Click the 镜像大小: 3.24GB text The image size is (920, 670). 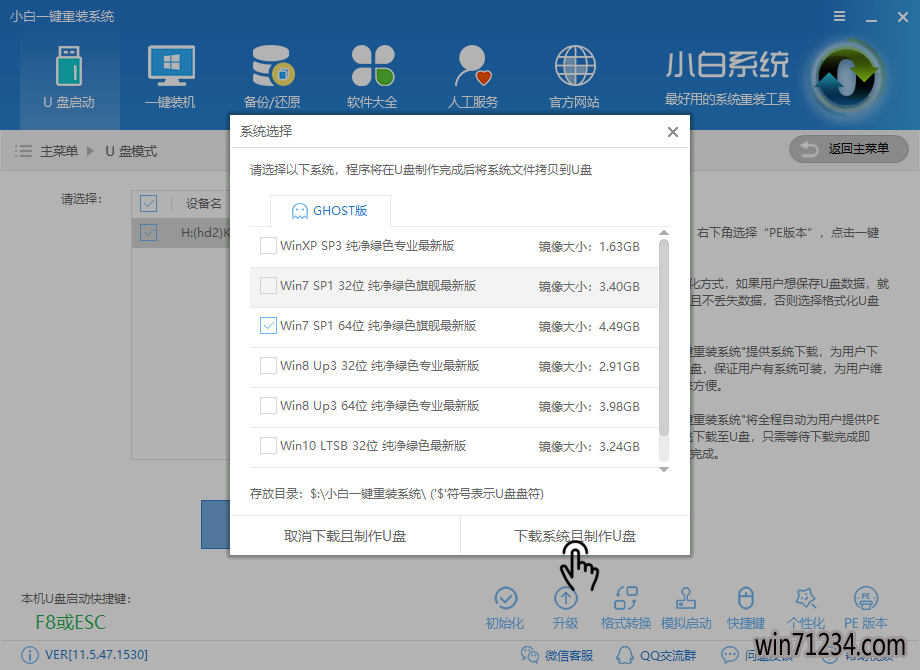tap(589, 446)
